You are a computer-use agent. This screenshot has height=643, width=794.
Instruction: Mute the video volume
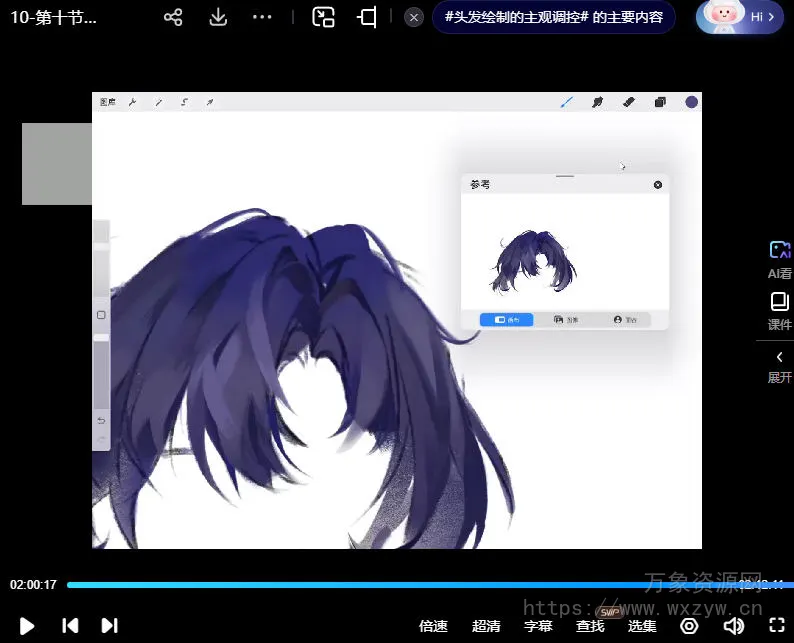tap(733, 626)
